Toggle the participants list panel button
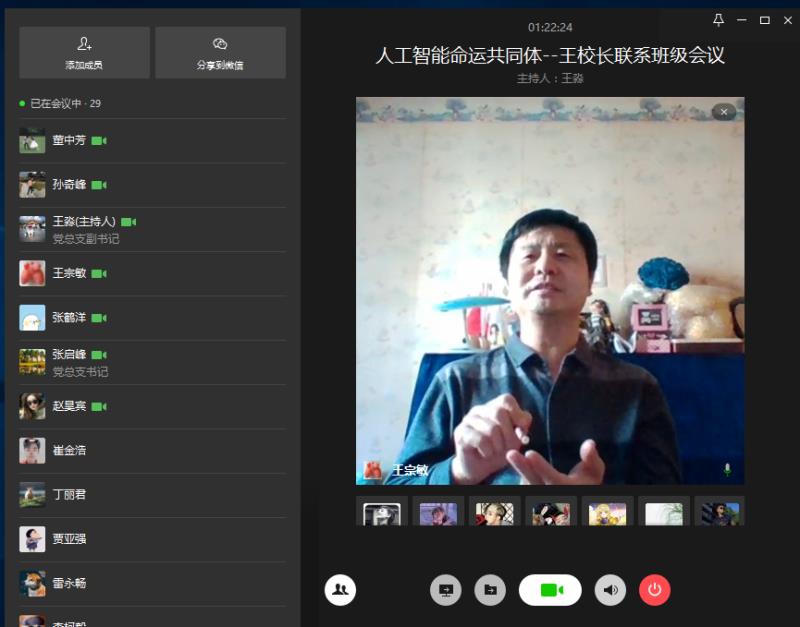 tap(340, 590)
